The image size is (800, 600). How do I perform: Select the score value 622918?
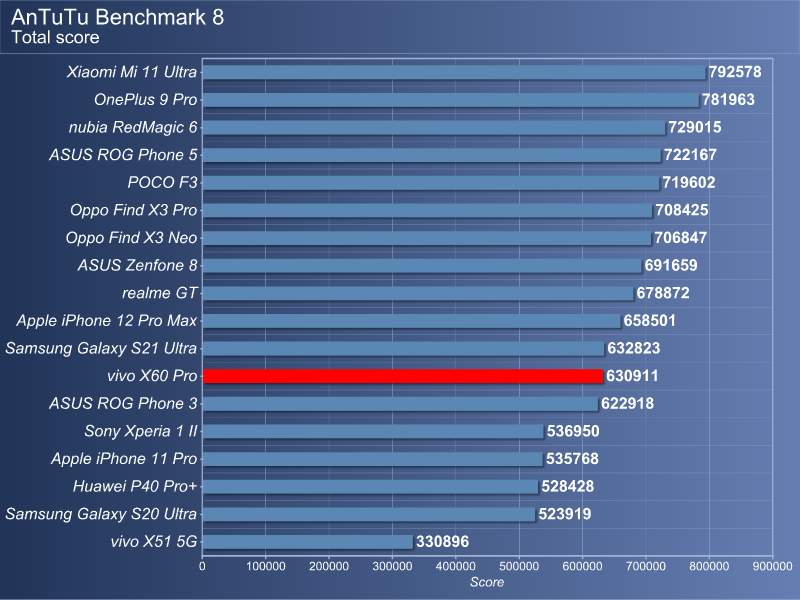[627, 403]
